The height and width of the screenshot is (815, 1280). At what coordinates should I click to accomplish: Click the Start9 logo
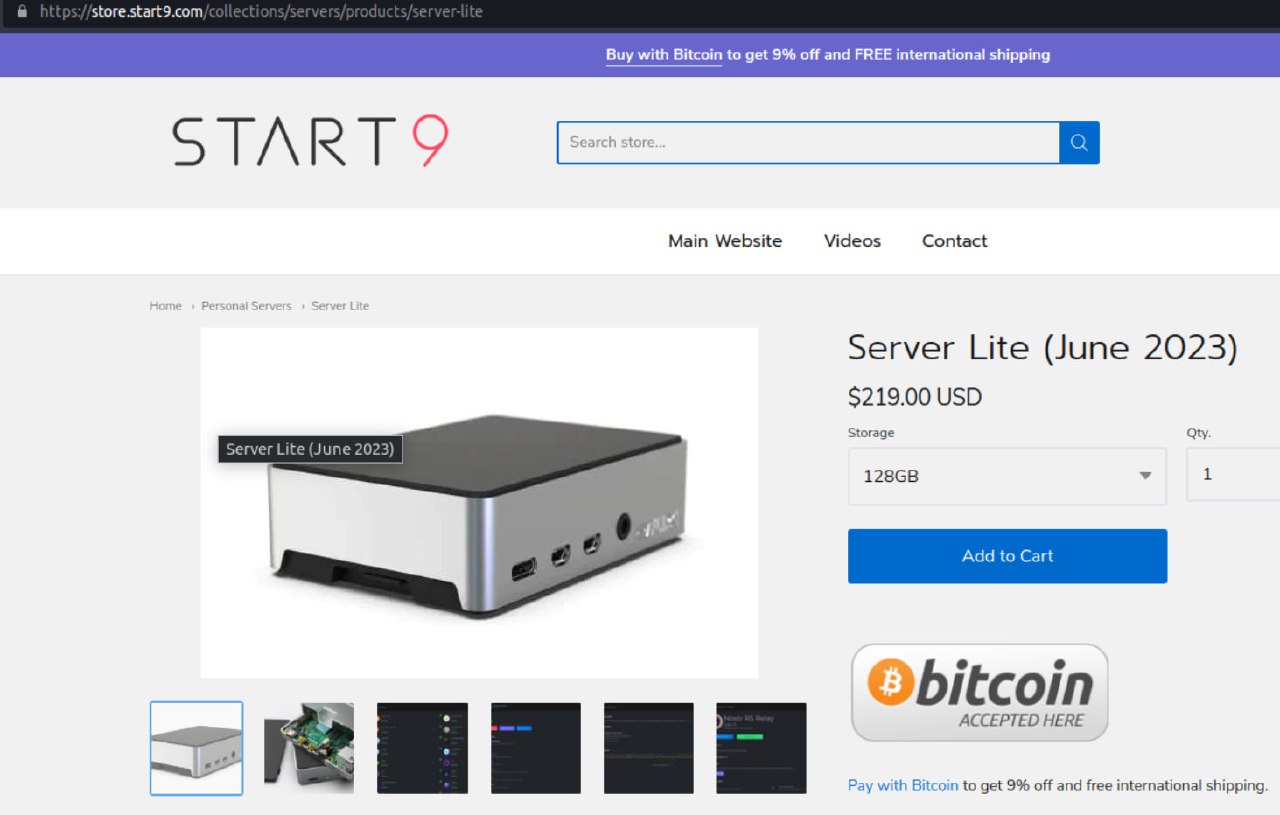pyautogui.click(x=310, y=142)
